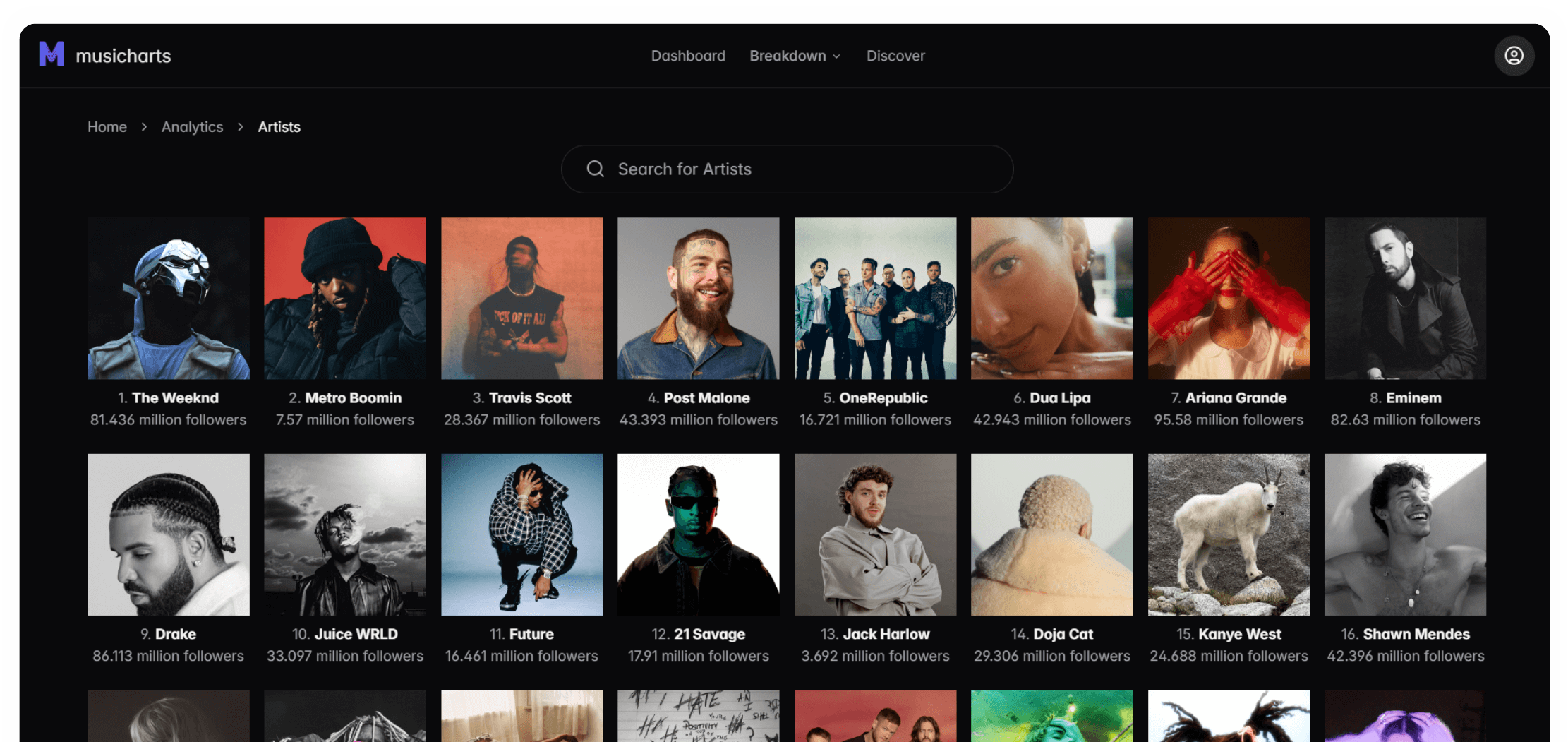Click "16. Shawn Mendes" name label
1568x742 pixels.
point(1406,634)
